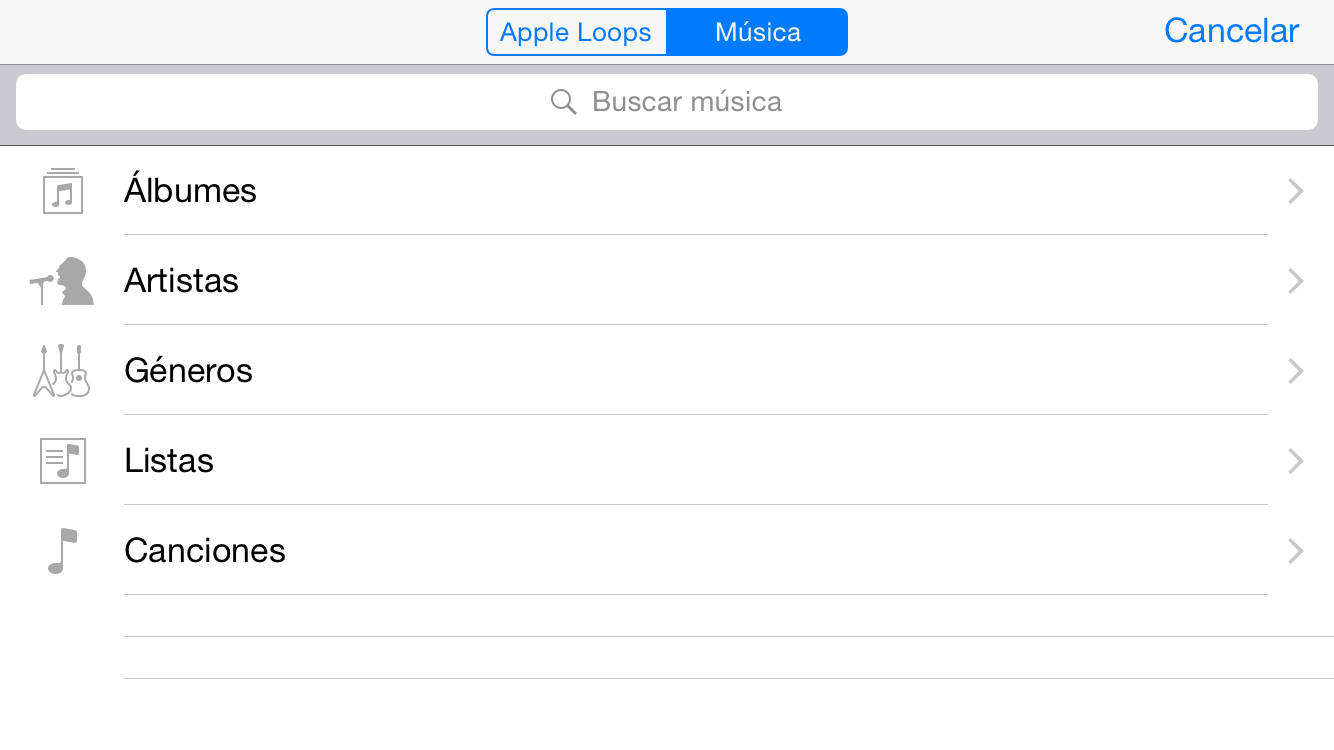The image size is (1334, 750).
Task: Tap the Álbumes album-cover icon
Action: (63, 191)
